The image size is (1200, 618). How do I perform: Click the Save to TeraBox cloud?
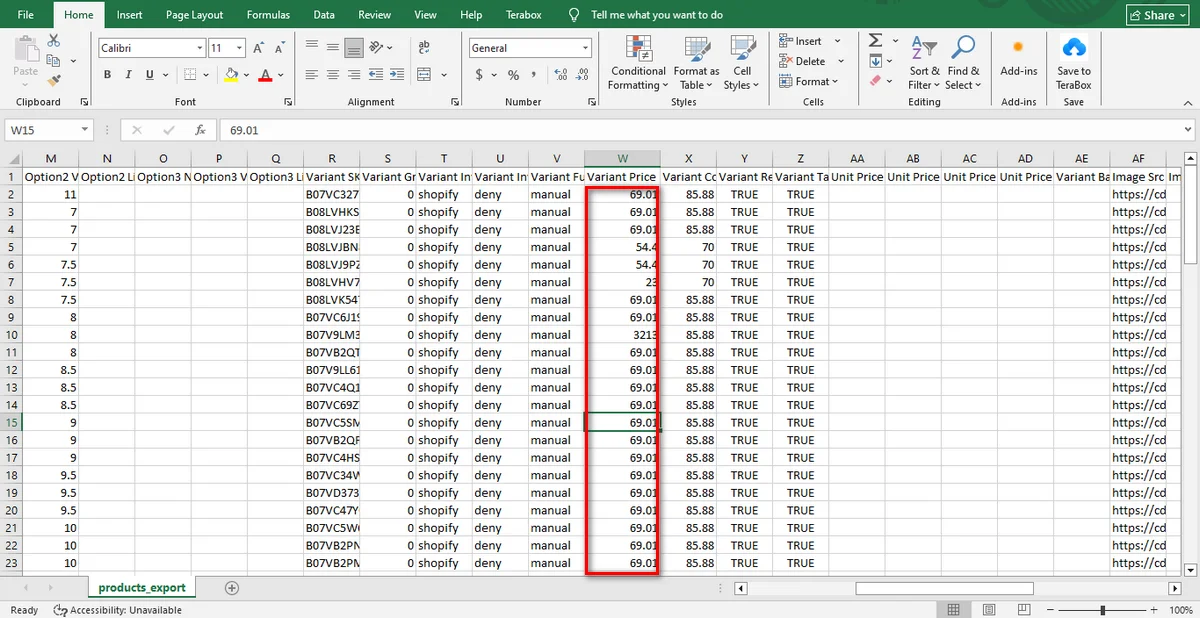tap(1074, 47)
